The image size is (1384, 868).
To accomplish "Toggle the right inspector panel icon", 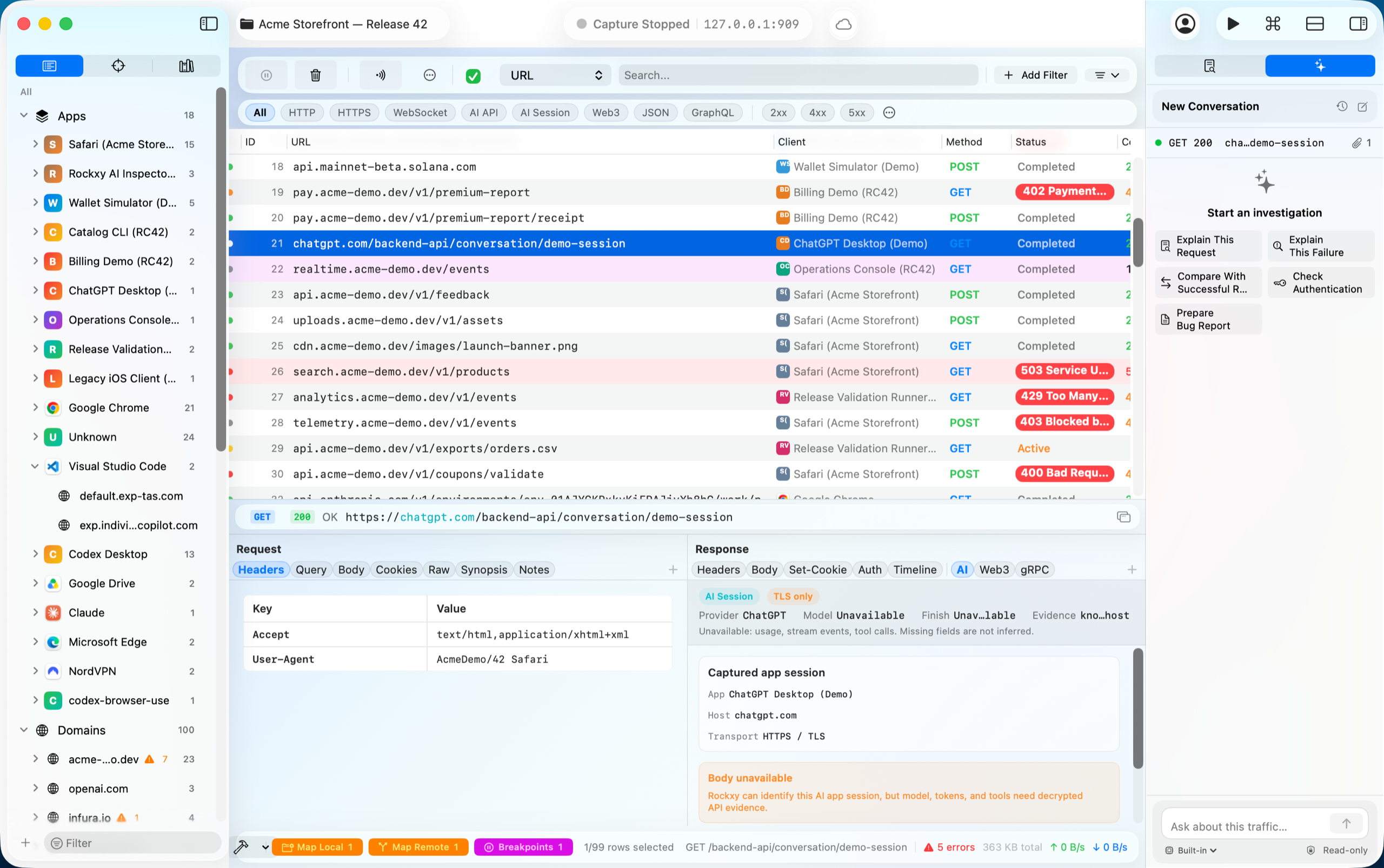I will point(1358,24).
